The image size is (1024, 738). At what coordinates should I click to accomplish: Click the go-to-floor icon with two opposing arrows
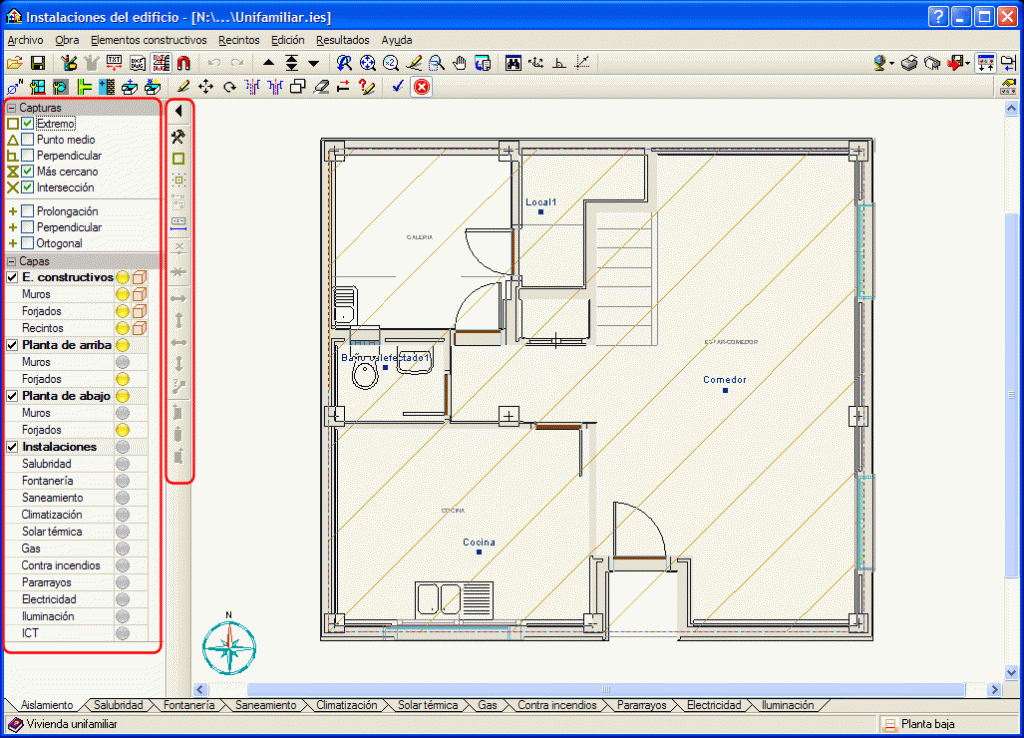click(x=292, y=63)
